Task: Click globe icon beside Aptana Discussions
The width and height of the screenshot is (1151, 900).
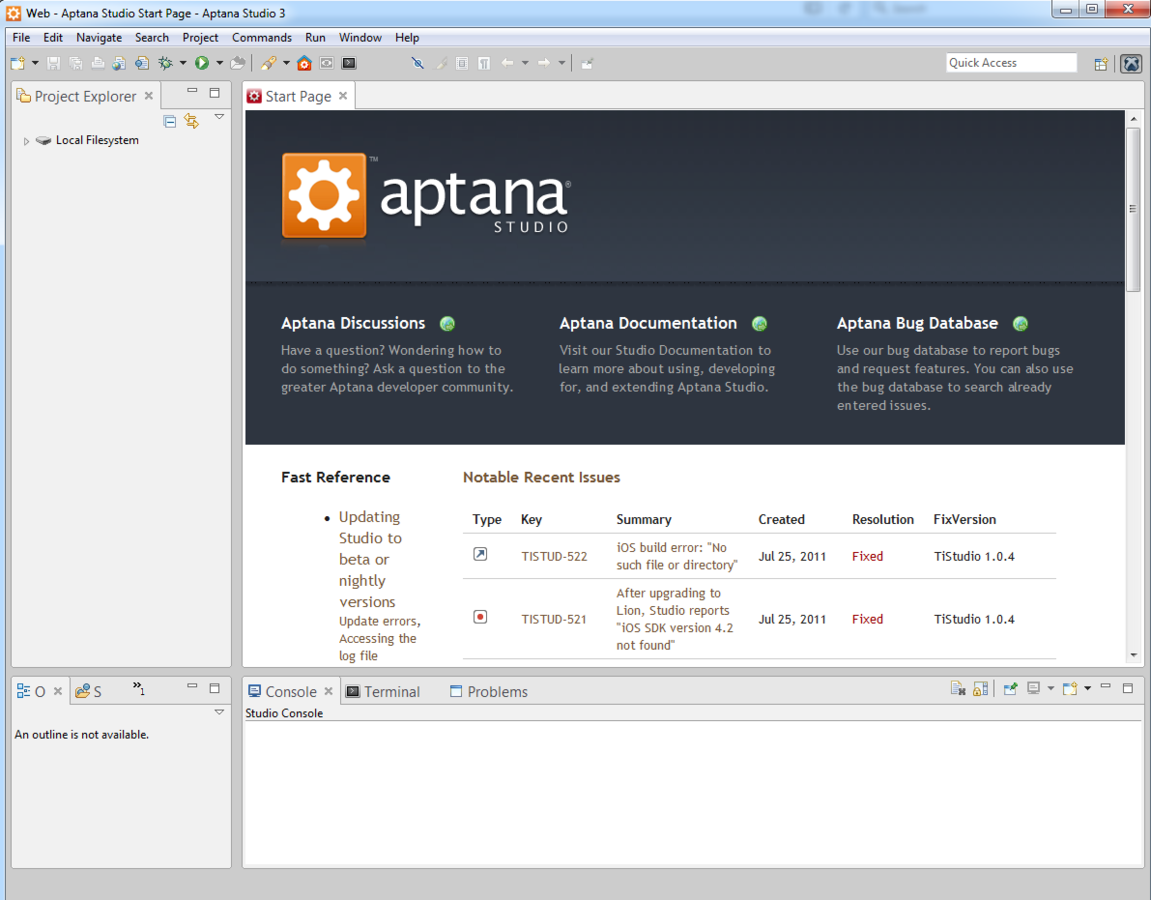Action: point(447,324)
